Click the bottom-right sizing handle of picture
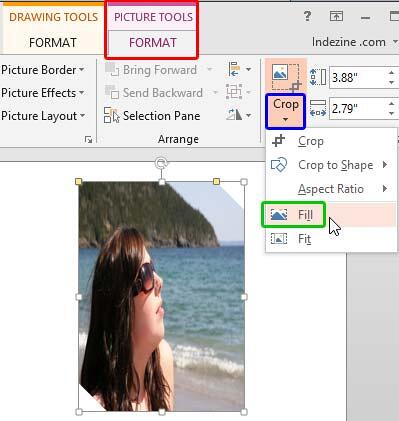Screen dimensions: 399x421 tap(244, 412)
